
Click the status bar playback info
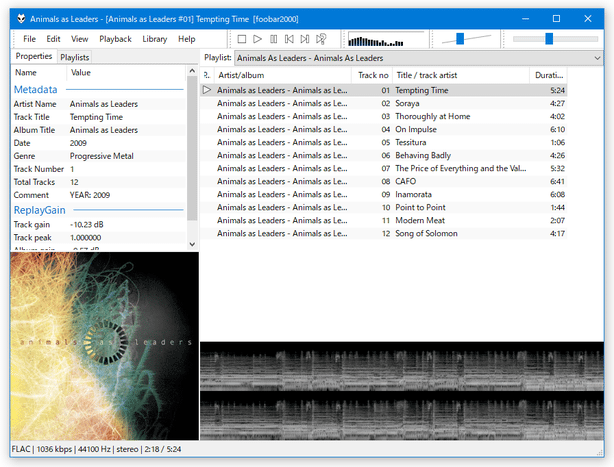(x=96, y=449)
